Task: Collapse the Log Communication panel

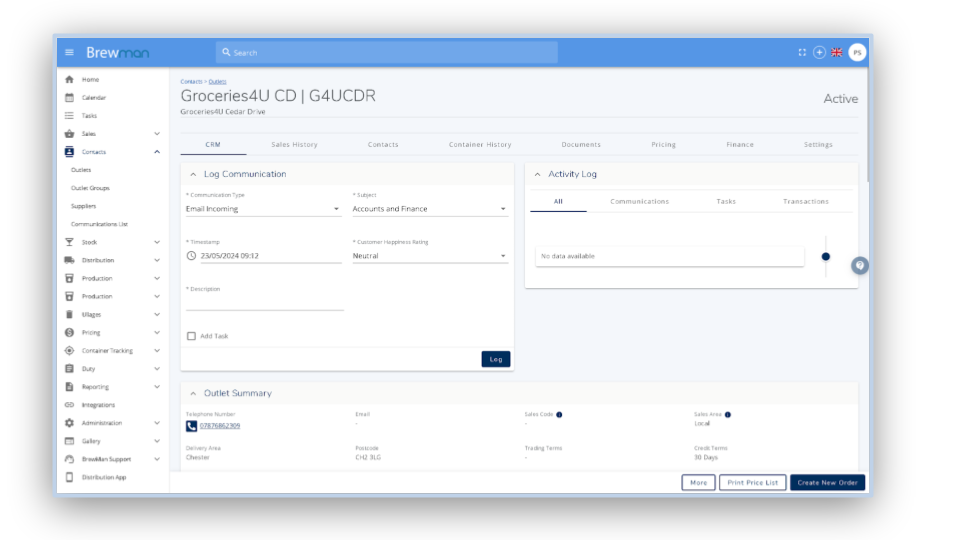Action: 193,174
